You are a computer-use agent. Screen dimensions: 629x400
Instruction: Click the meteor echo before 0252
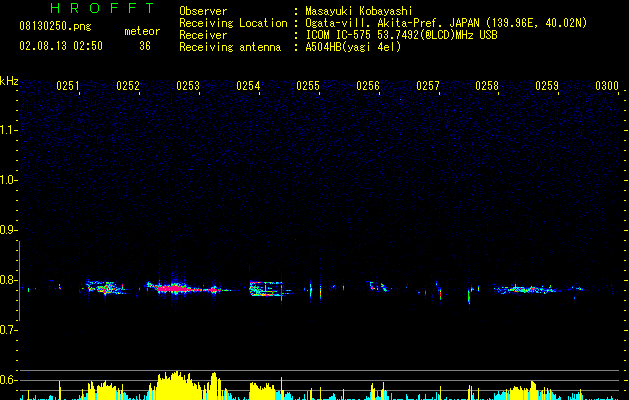tap(105, 288)
